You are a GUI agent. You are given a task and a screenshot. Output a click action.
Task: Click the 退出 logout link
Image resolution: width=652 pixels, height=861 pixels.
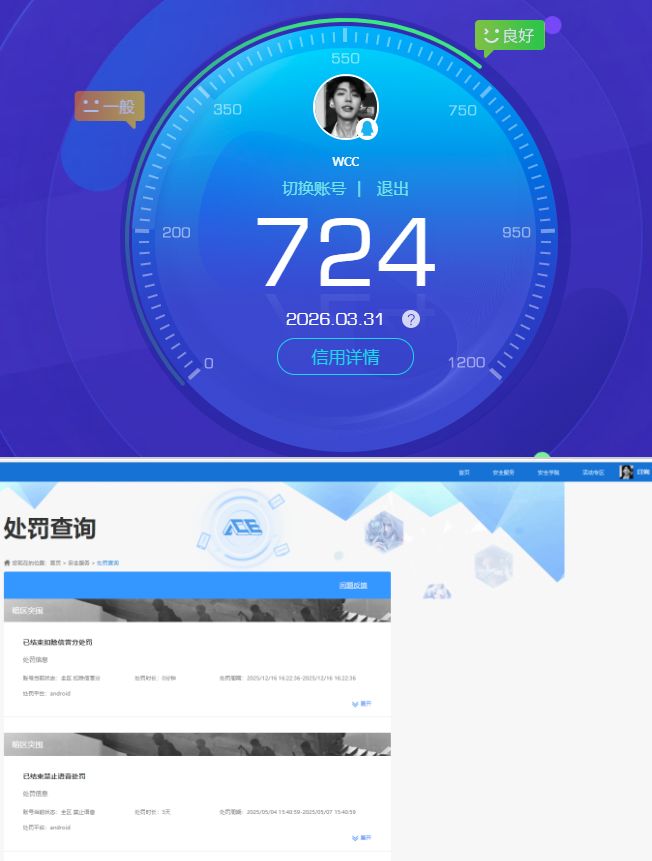pyautogui.click(x=392, y=188)
